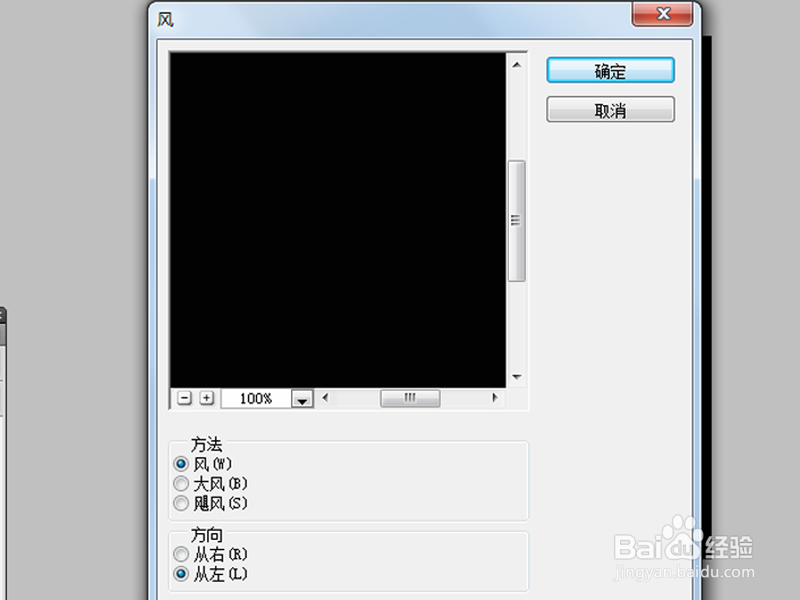
Task: Click preview horizontal scrollbar left arrow
Action: (325, 397)
